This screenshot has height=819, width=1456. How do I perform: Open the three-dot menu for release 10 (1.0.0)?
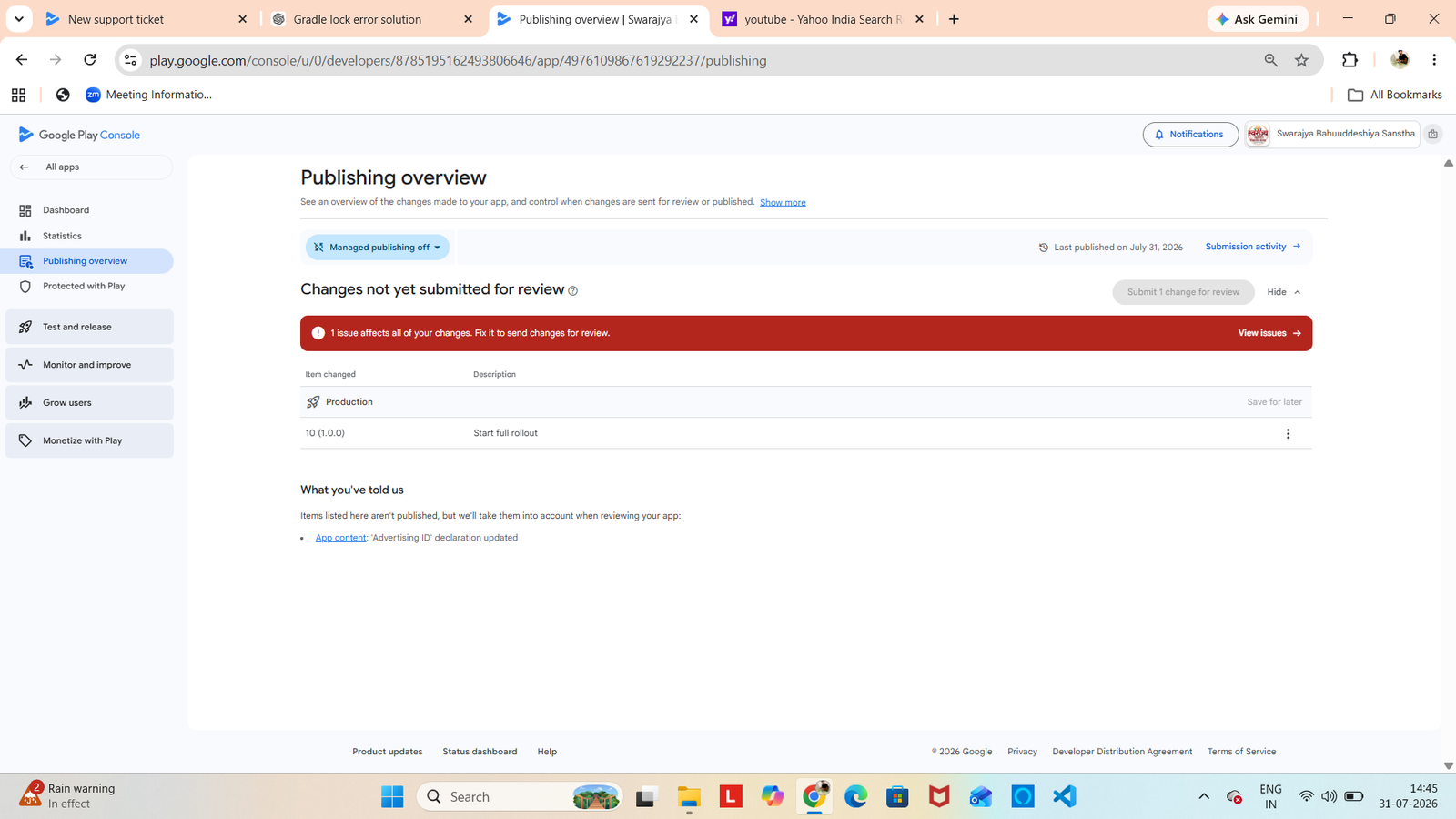[1288, 434]
